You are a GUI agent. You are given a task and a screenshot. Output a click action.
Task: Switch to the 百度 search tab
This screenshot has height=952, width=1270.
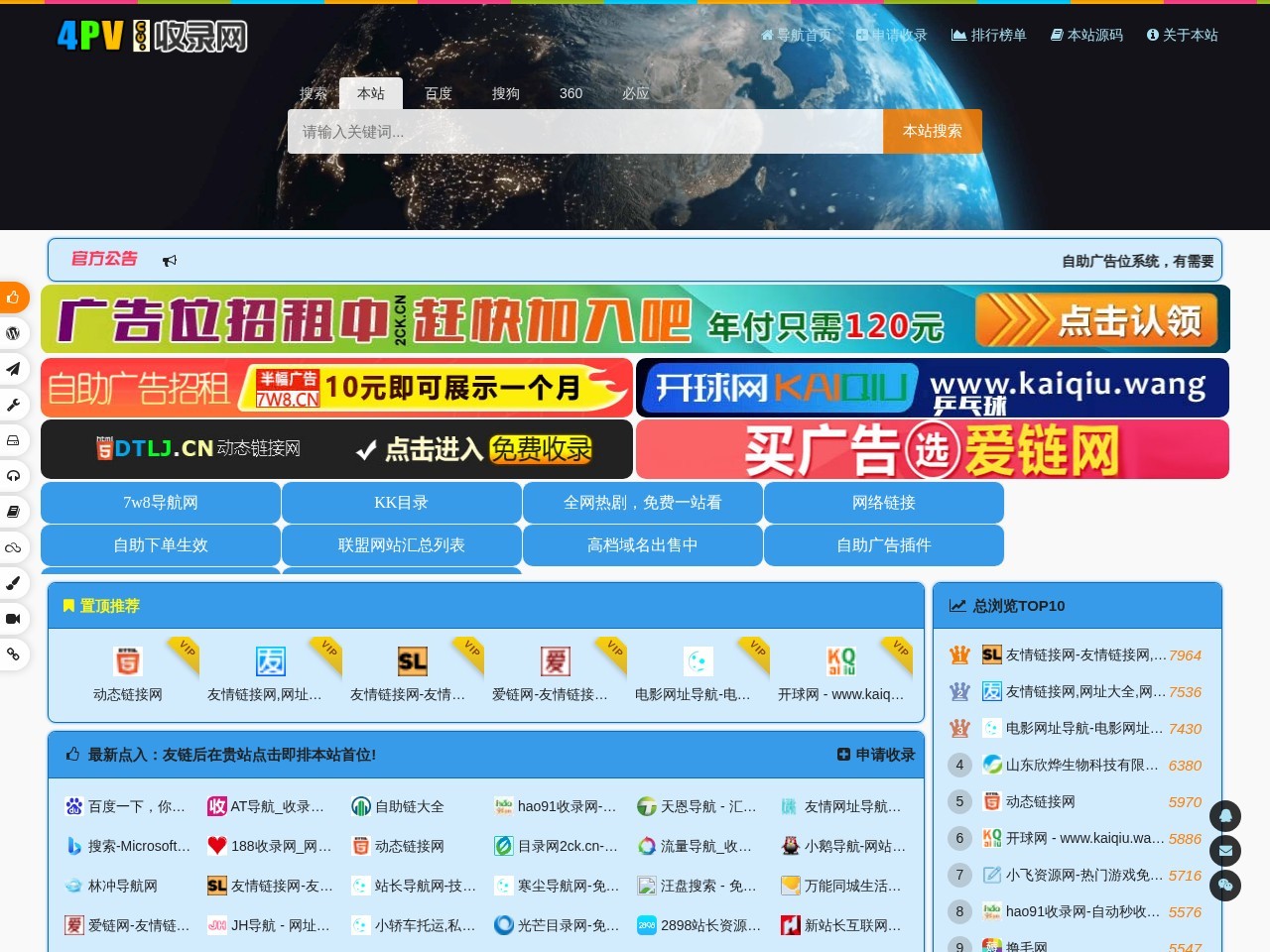(439, 93)
